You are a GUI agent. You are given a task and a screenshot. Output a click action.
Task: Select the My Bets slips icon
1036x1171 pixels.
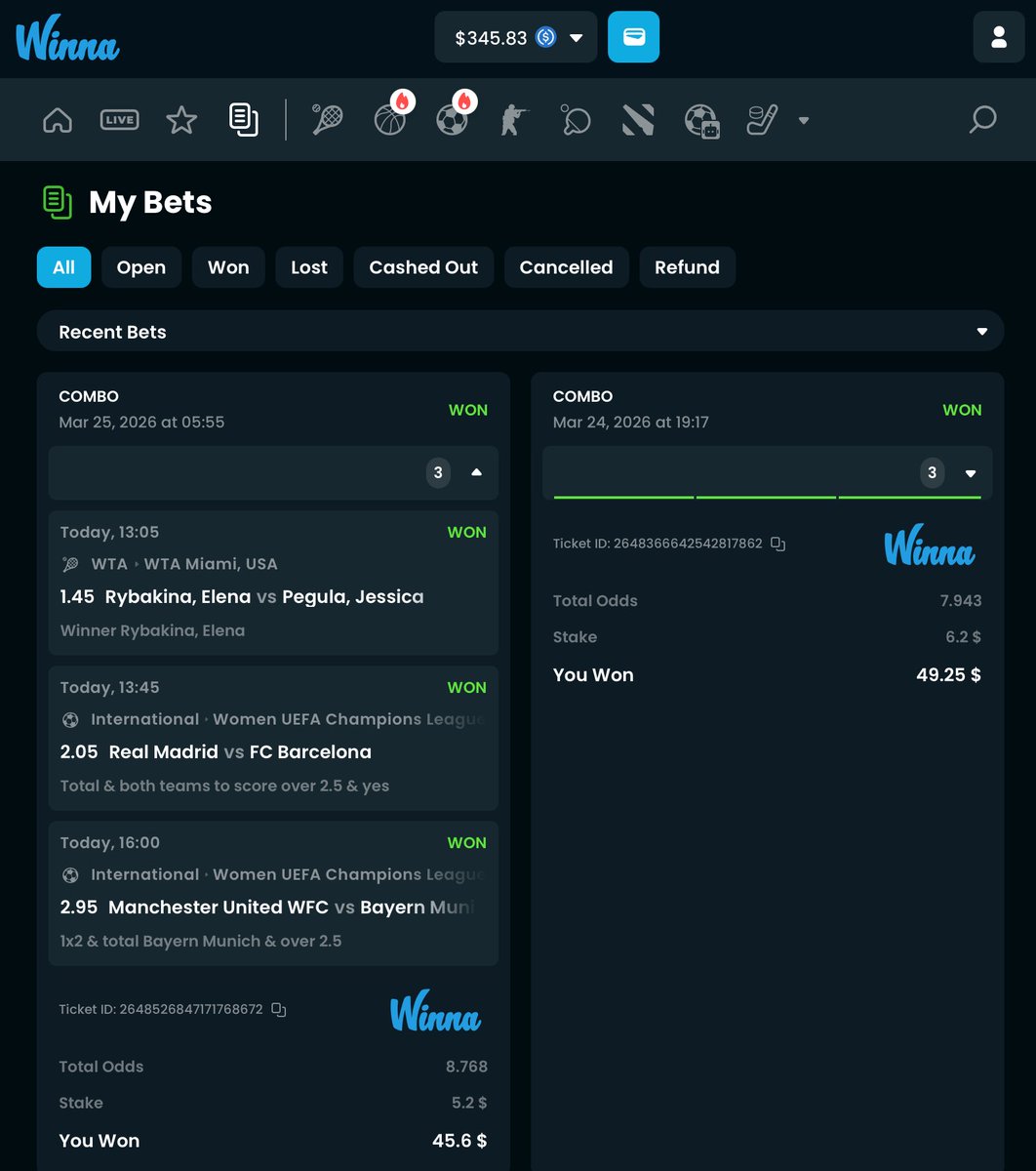(x=243, y=120)
